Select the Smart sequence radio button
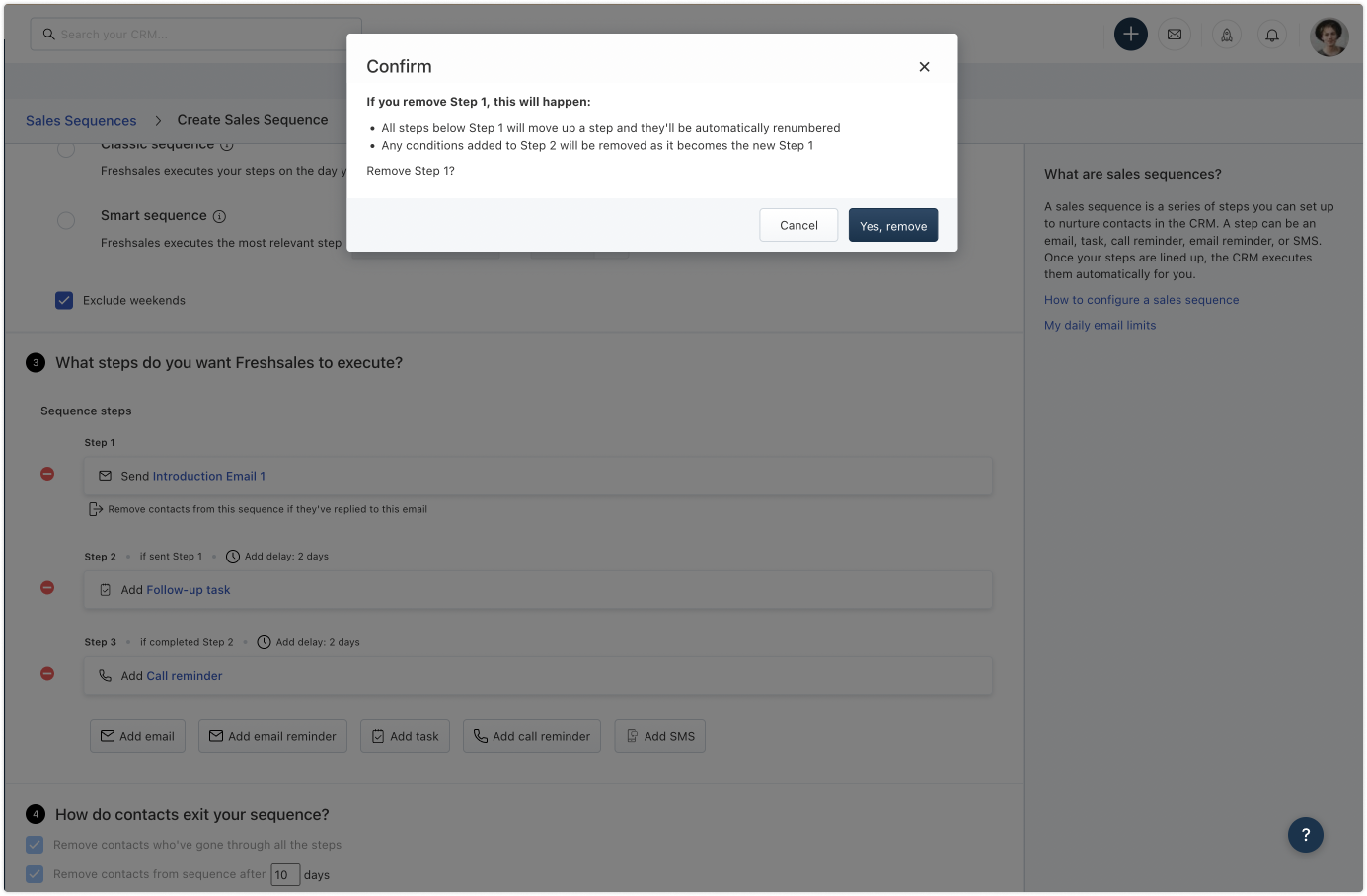Screen dimensions: 1367x896 point(66,221)
